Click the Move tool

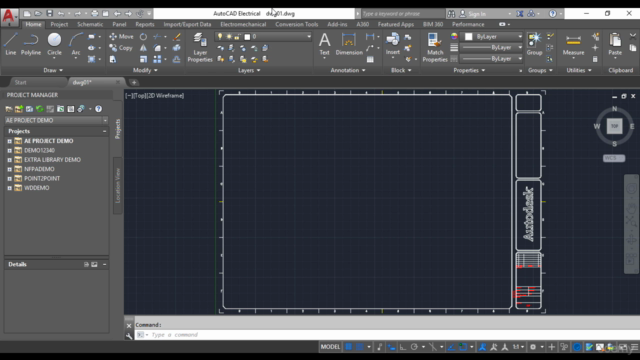tap(121, 37)
